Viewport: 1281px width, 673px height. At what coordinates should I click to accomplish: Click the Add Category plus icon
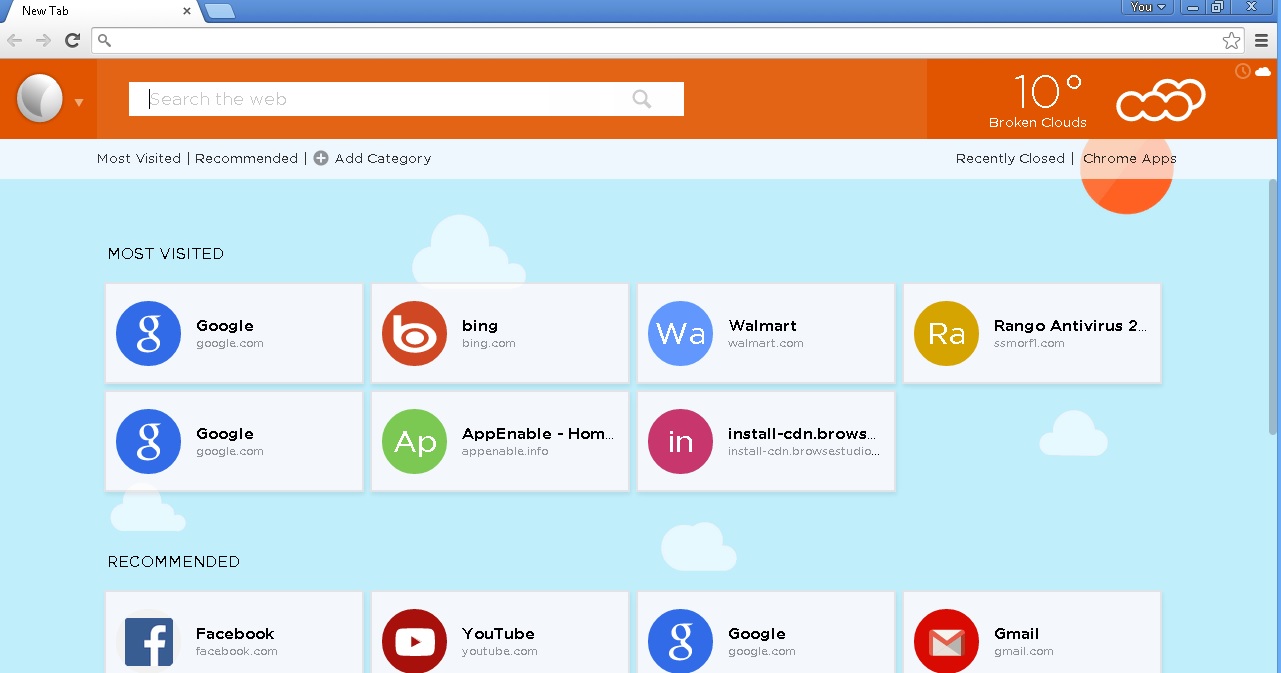pos(321,158)
